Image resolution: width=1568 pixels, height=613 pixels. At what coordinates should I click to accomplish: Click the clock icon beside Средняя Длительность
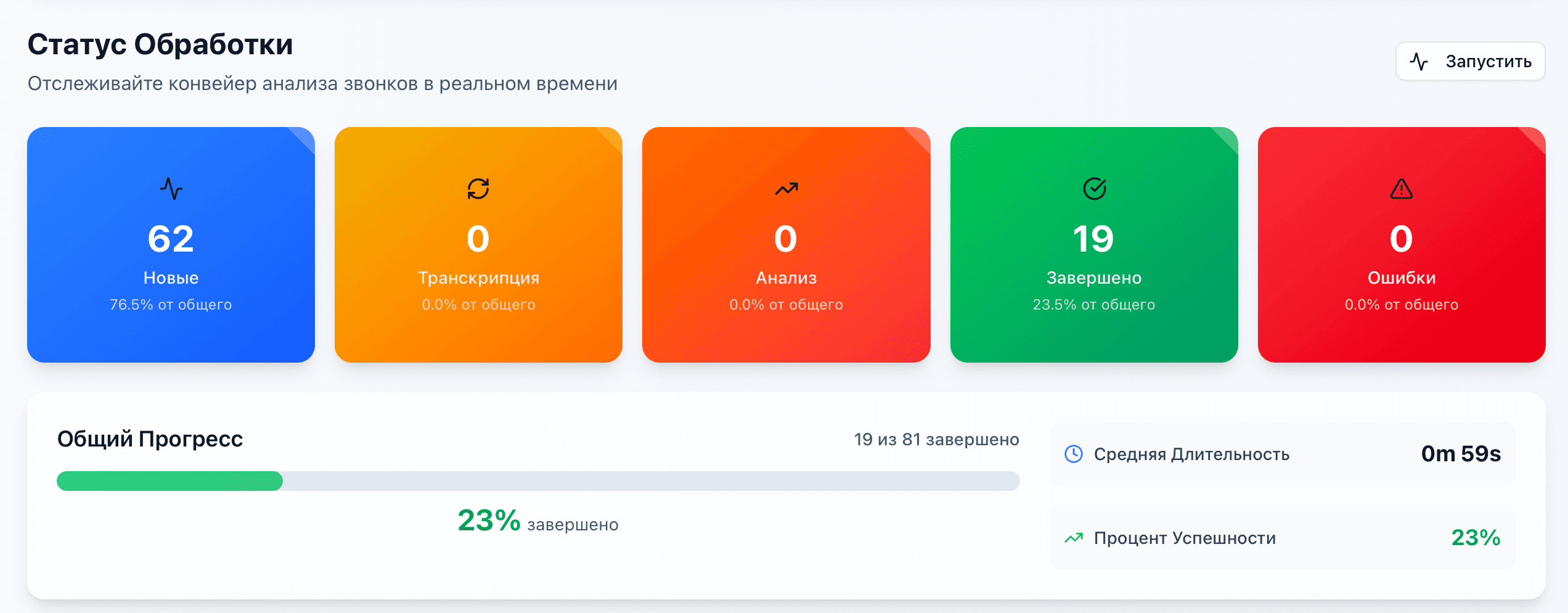point(1074,454)
